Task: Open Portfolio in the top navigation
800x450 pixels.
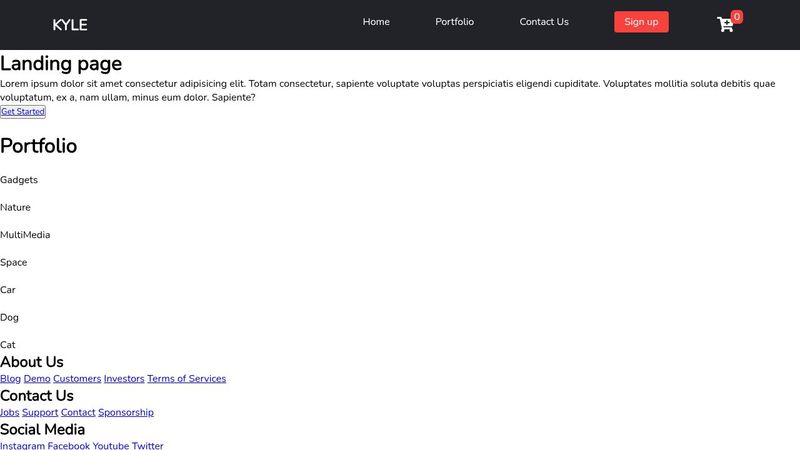Action: [x=455, y=22]
